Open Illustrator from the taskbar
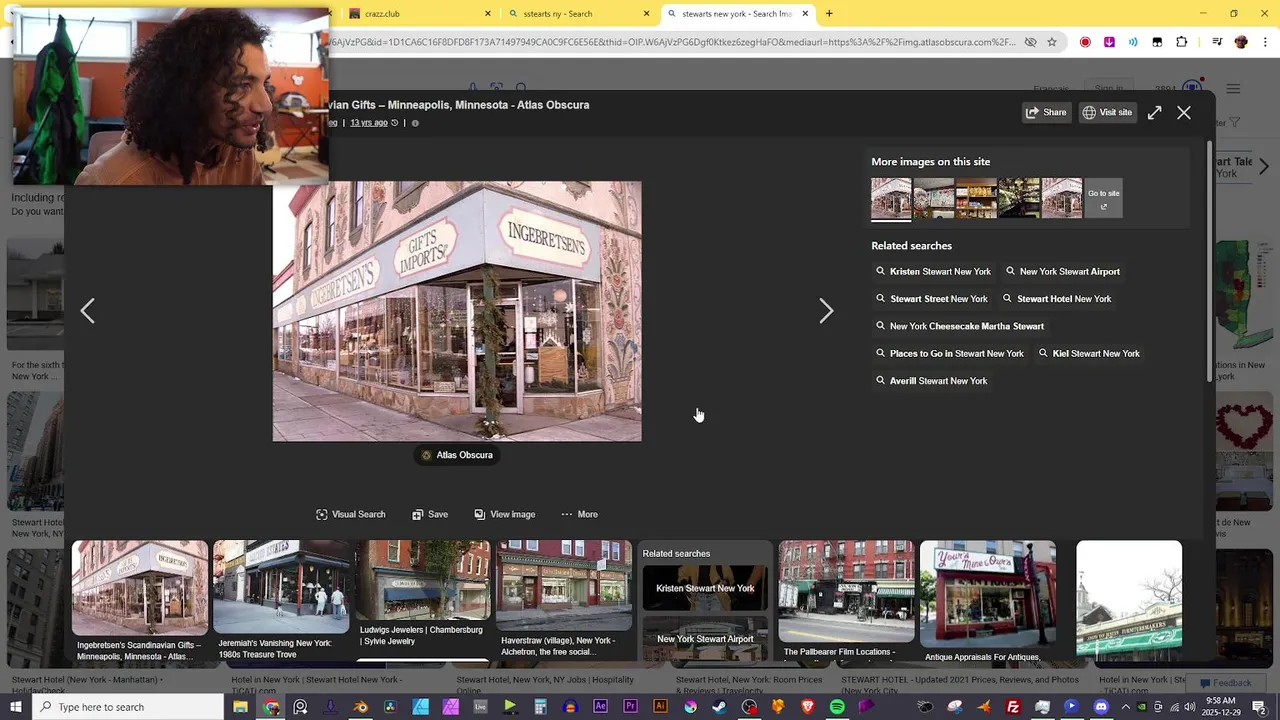1280x720 pixels. pos(660,707)
